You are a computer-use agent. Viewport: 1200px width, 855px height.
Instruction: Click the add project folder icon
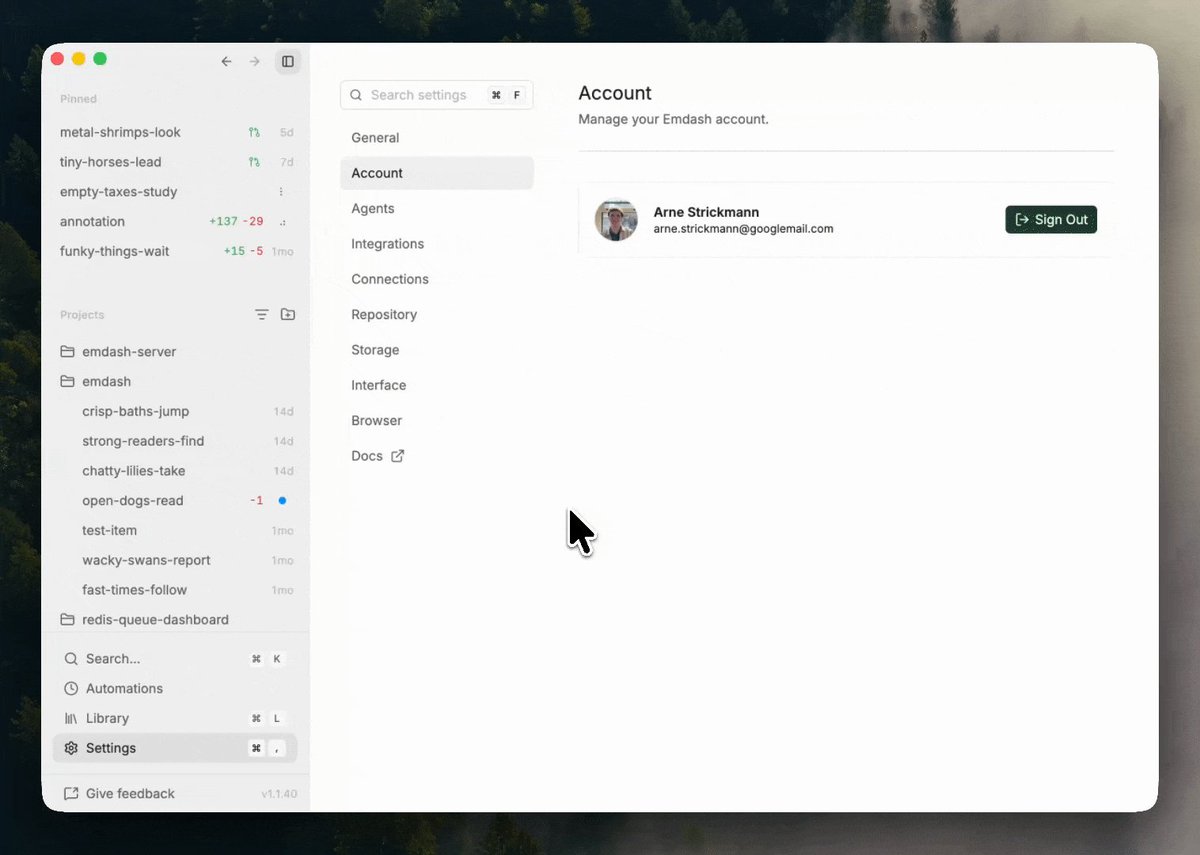[288, 314]
